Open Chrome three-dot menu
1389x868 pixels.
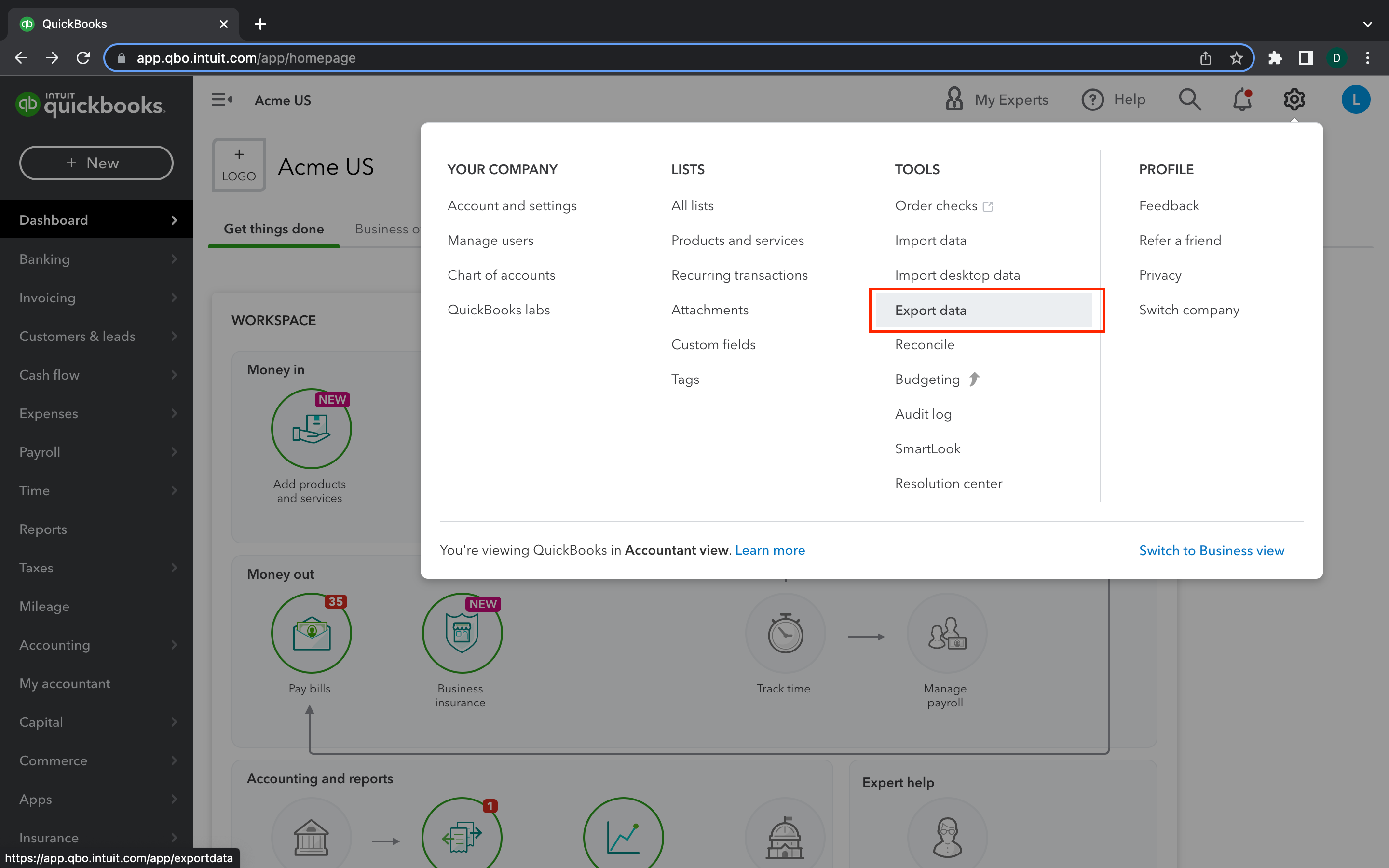(1368, 58)
